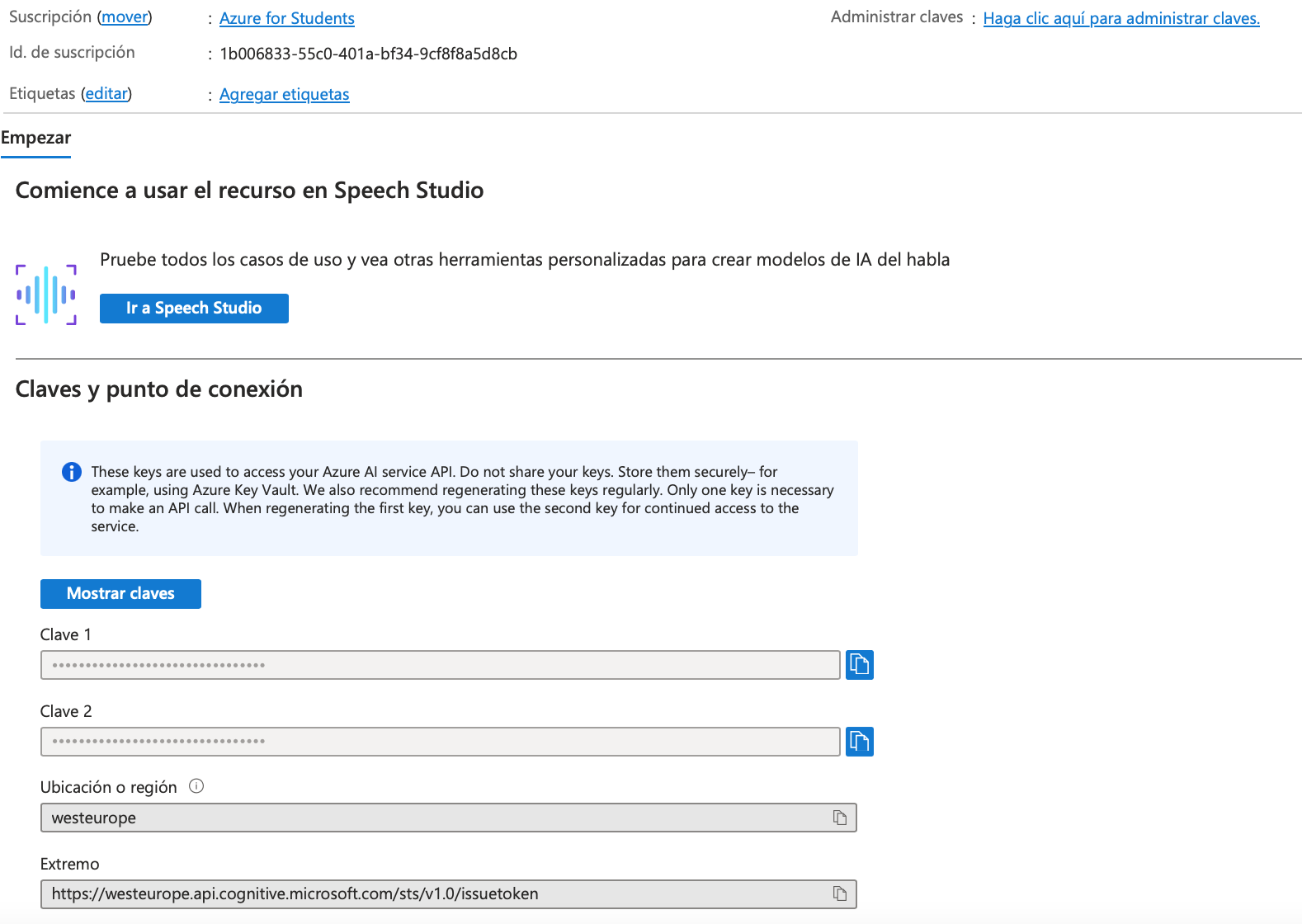This screenshot has height=924, width=1302.
Task: Click the mover link next to Suscripción
Action: point(125,16)
